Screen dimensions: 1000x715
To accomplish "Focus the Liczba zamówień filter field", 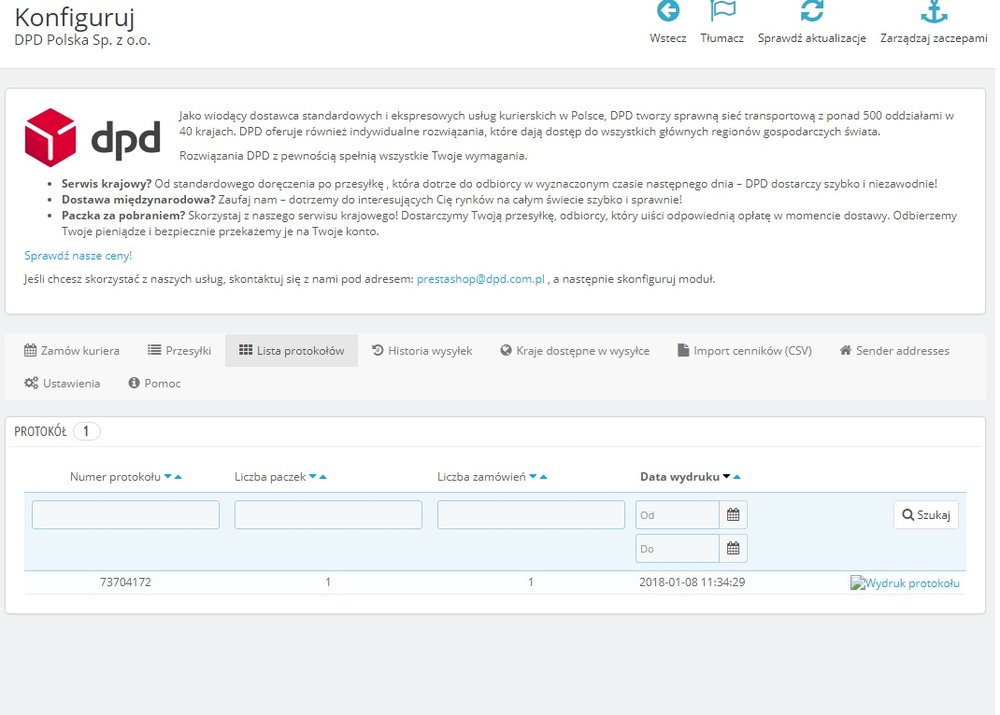I will (531, 515).
